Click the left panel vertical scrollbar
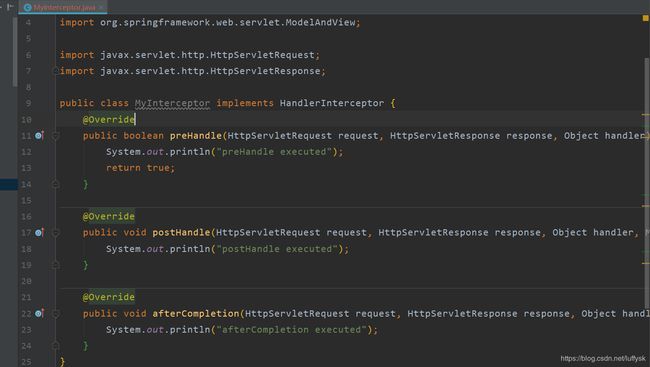Screen dimensions: 650x367 [15, 52]
